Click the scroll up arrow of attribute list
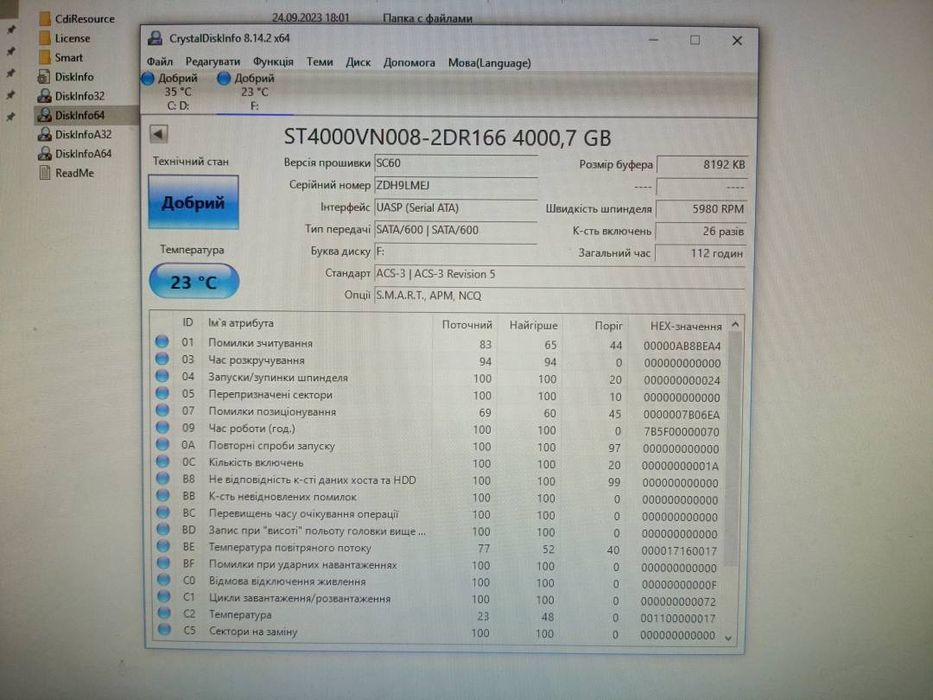This screenshot has width=933, height=700. [x=735, y=324]
